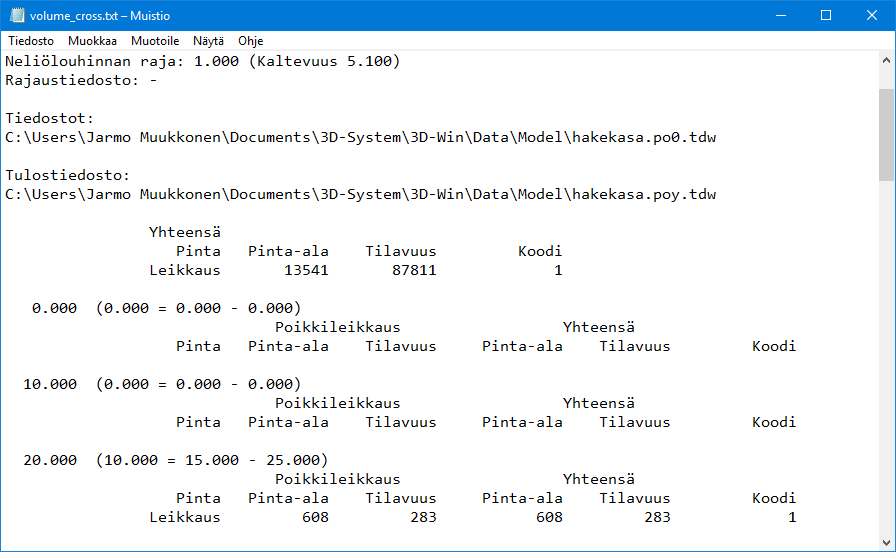Click the vertical scrollbar thumb
The height and width of the screenshot is (552, 896).
887,135
